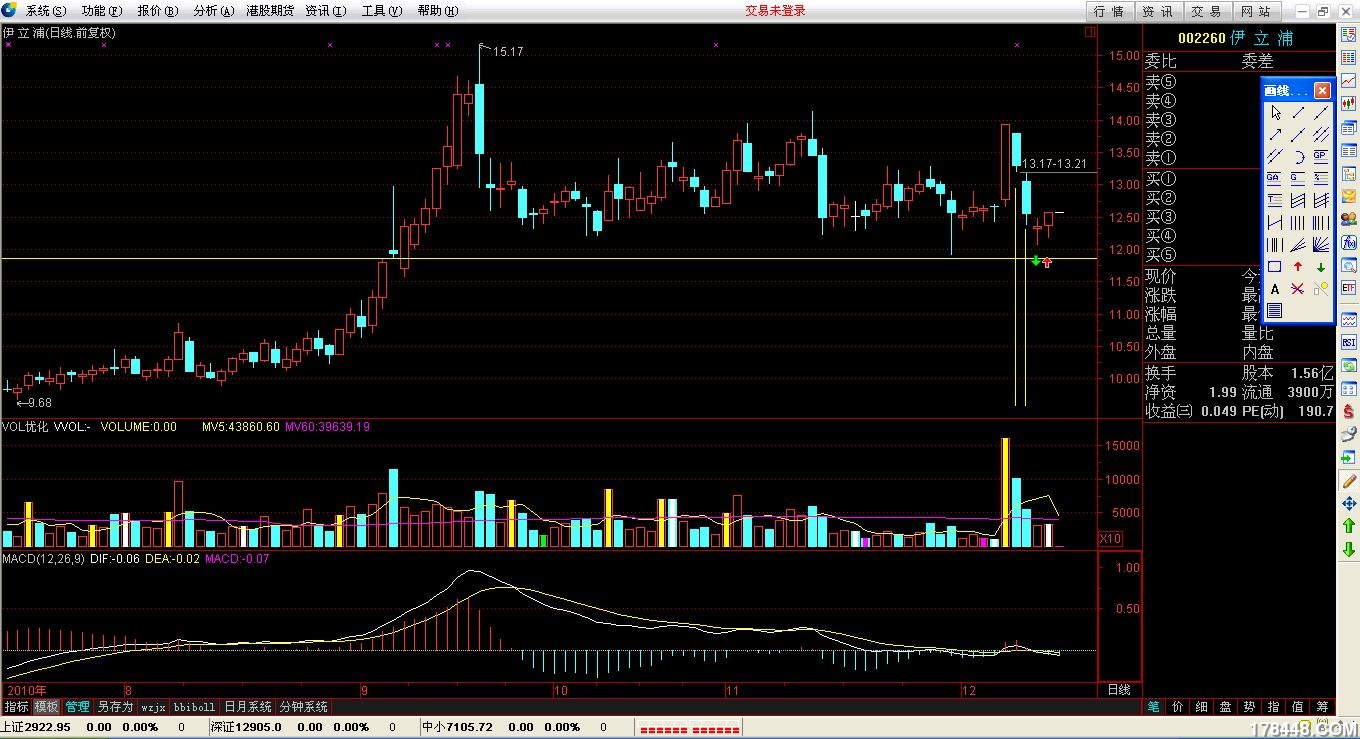This screenshot has width=1360, height=739.
Task: Select the text 'A' annotation tool
Action: point(1275,289)
